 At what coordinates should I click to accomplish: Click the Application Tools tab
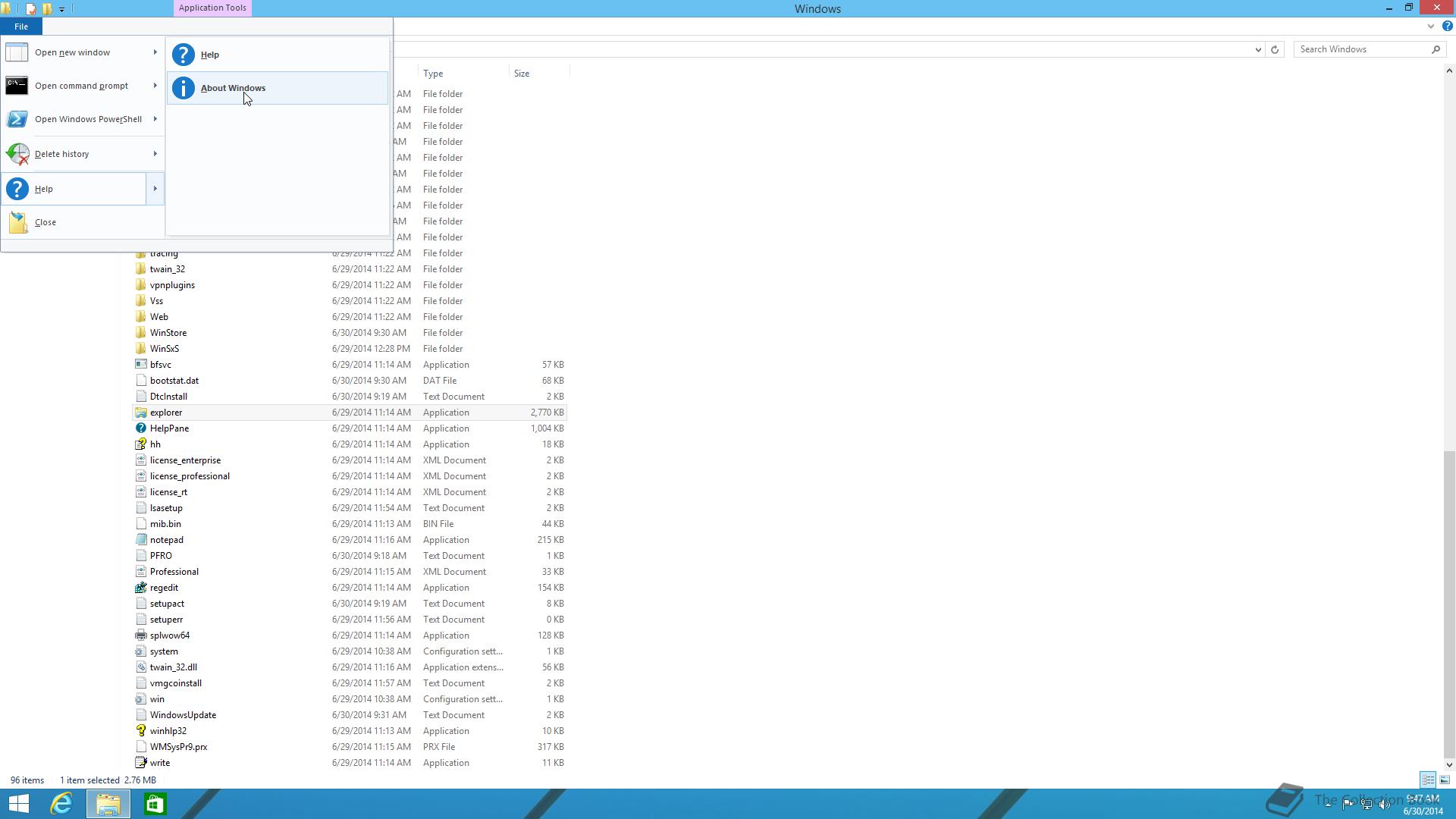[x=212, y=8]
